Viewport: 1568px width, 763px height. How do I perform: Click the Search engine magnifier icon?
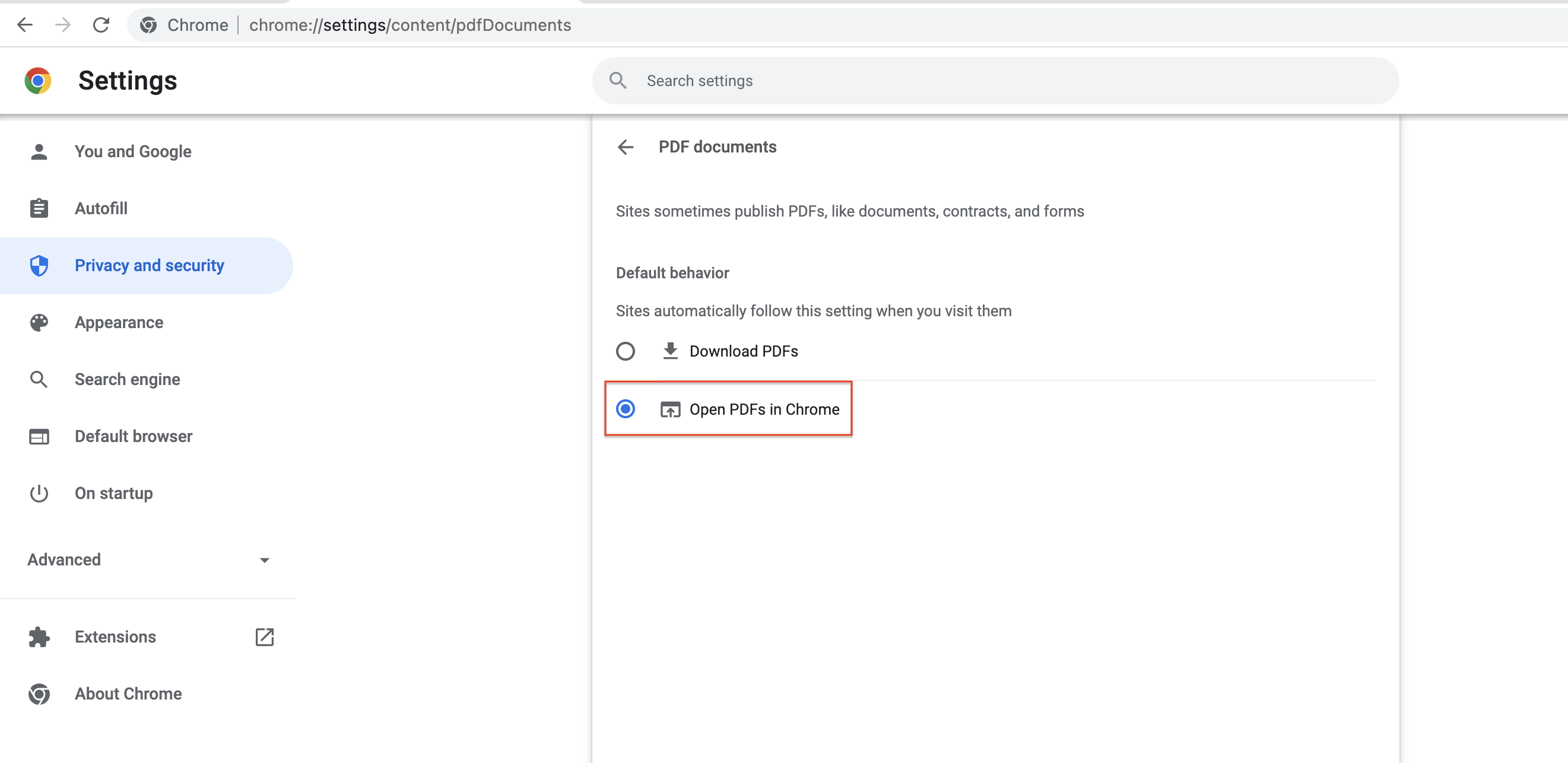(39, 379)
